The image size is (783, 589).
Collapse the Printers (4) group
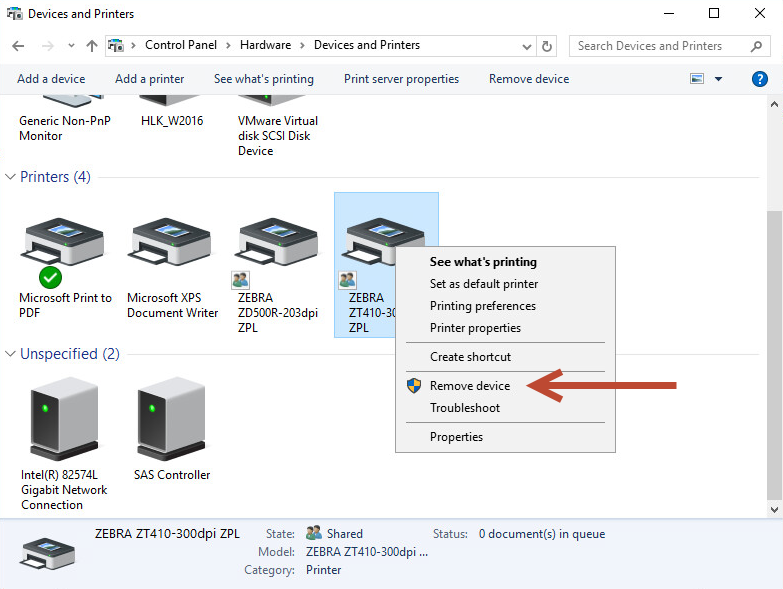point(10,177)
